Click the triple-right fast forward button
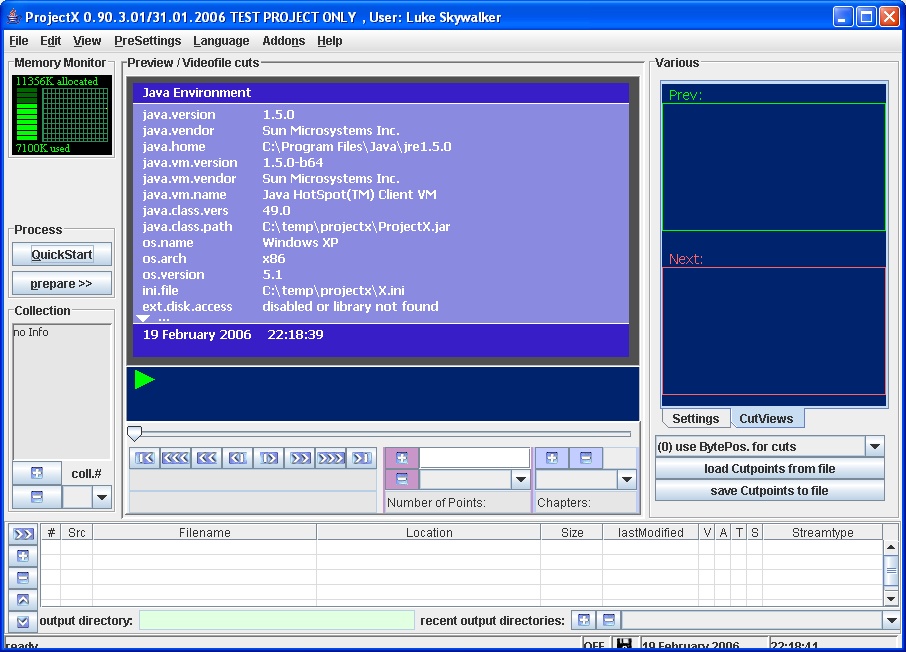Image resolution: width=906 pixels, height=652 pixels. coord(331,458)
